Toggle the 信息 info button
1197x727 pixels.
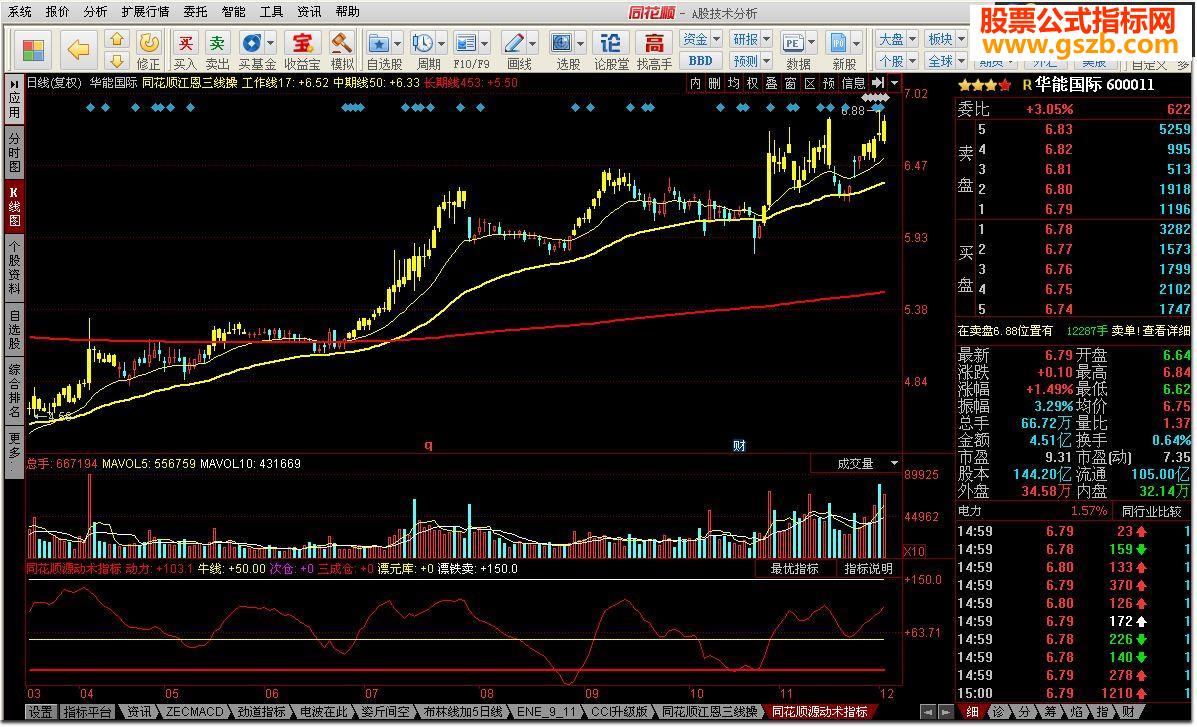coord(853,82)
